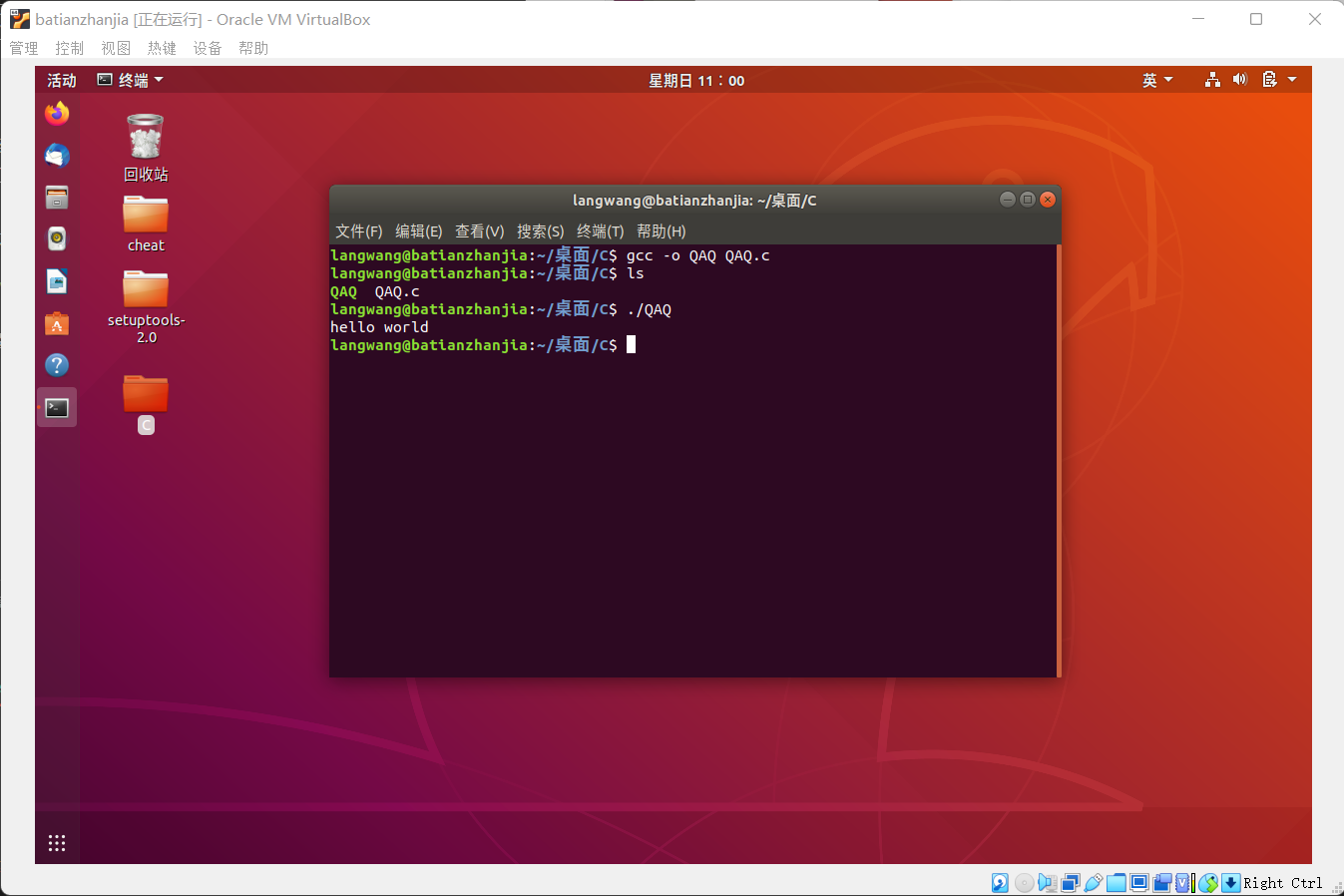Open 活动 Activities overview

pos(62,80)
